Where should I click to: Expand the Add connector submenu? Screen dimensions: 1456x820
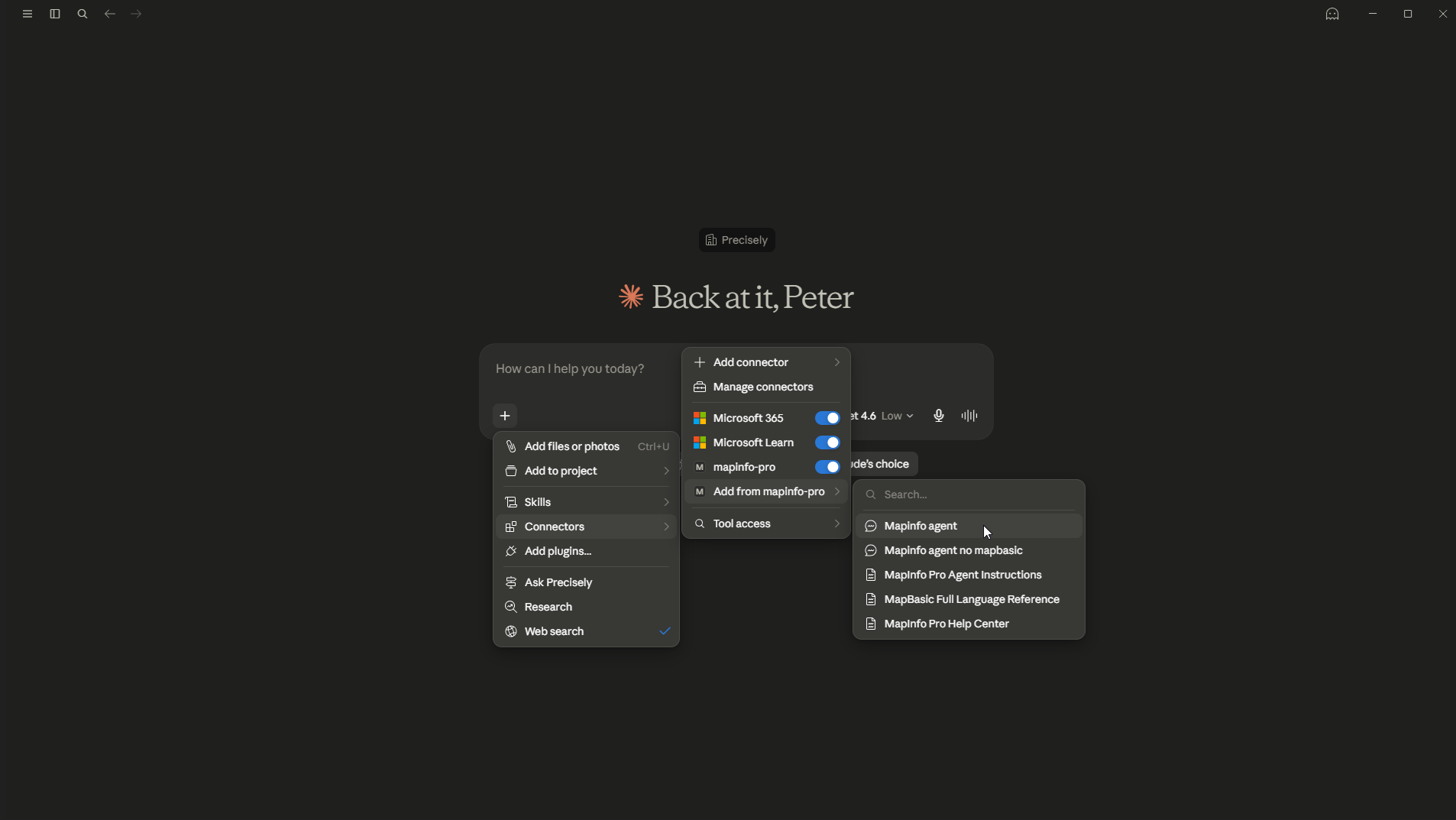pyautogui.click(x=766, y=362)
